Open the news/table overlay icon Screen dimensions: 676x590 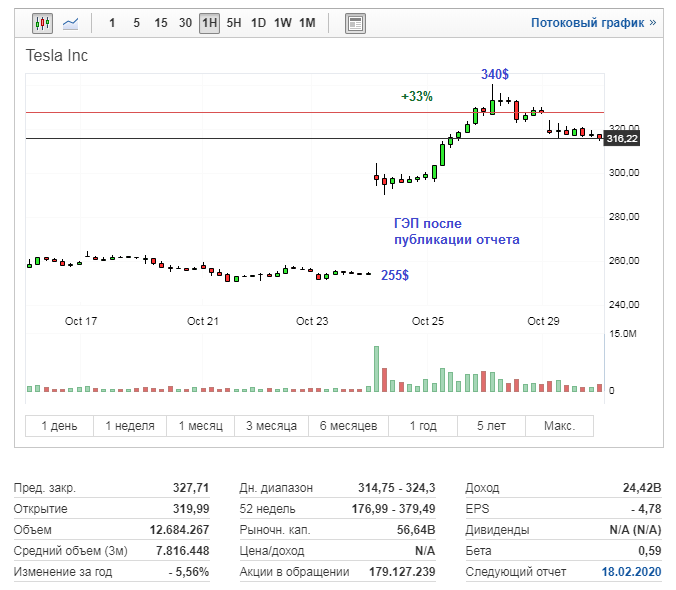click(x=355, y=23)
